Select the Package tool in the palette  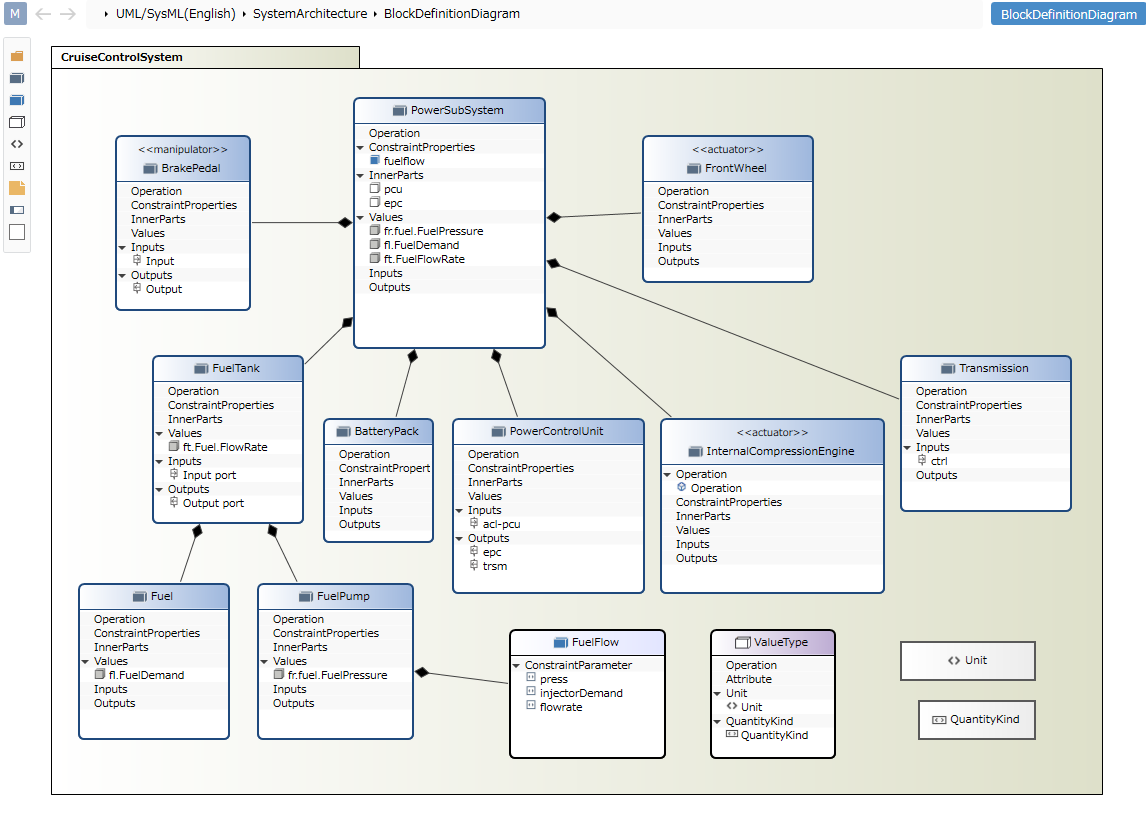click(17, 56)
